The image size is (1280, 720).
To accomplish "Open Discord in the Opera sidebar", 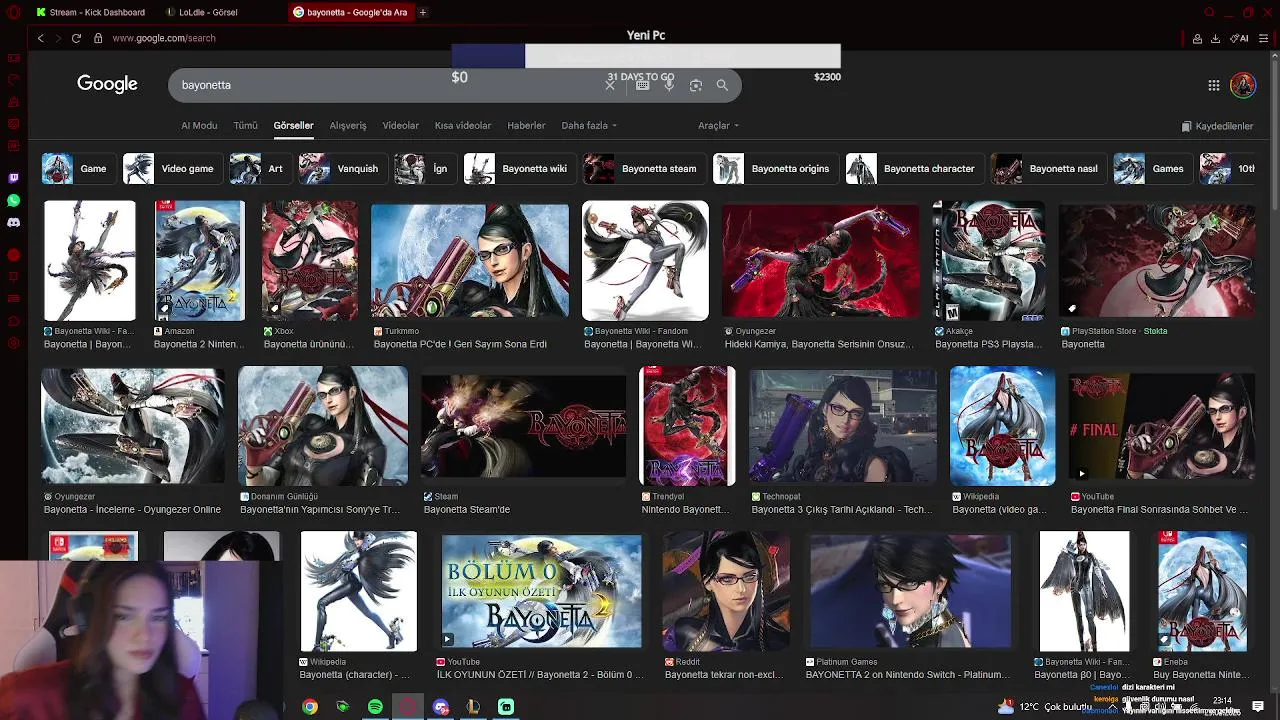I will (x=13, y=223).
